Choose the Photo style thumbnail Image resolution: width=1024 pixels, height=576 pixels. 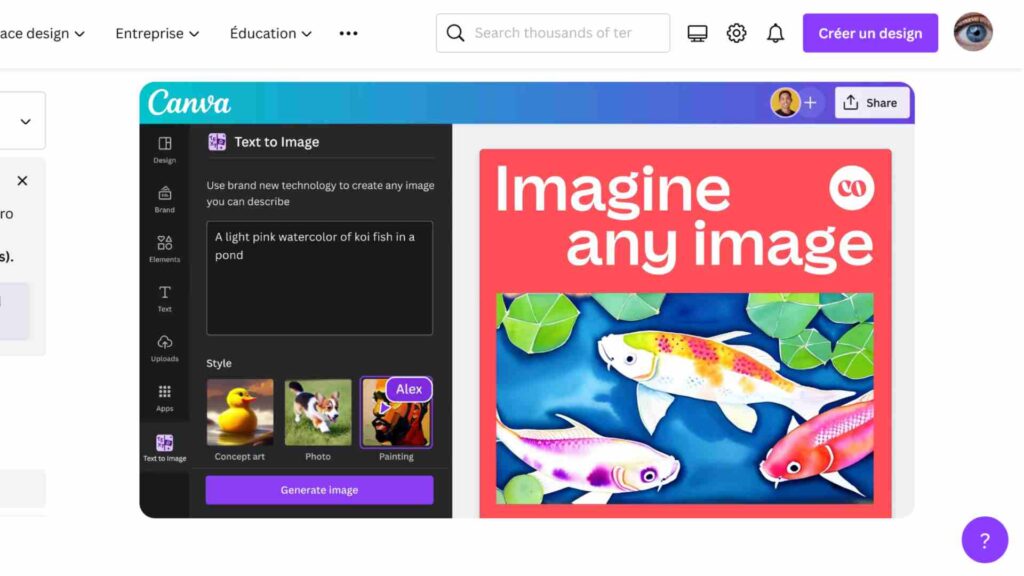318,413
